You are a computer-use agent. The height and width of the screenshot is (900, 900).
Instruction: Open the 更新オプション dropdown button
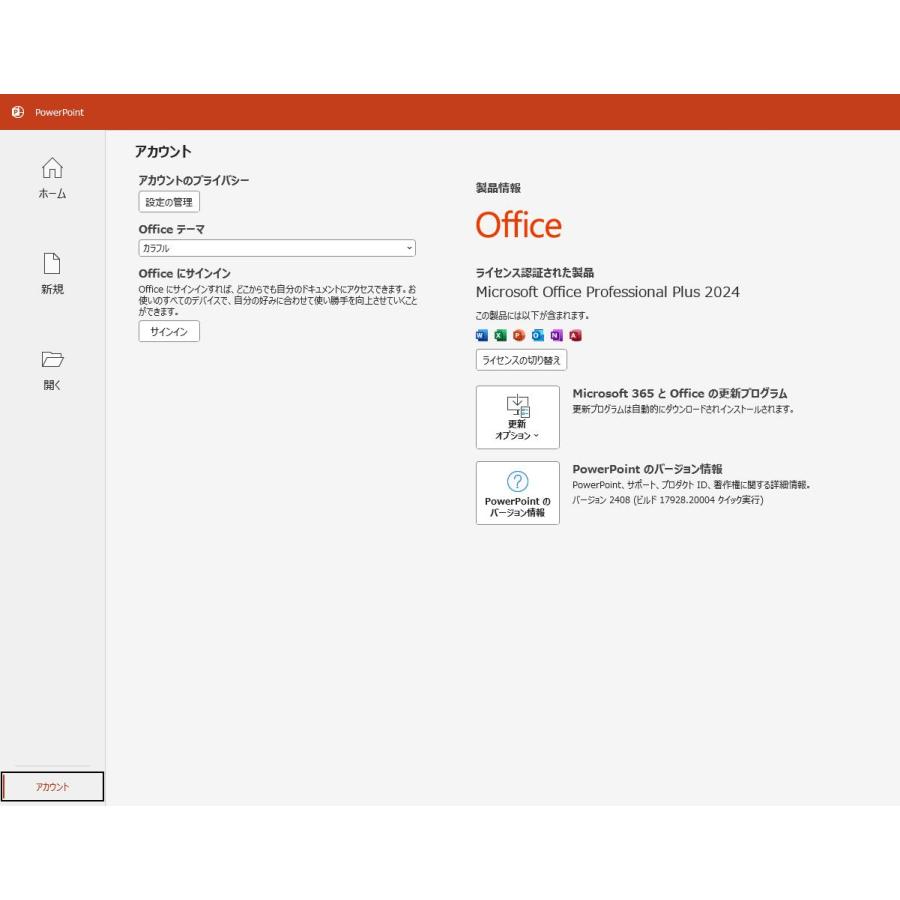[x=518, y=417]
